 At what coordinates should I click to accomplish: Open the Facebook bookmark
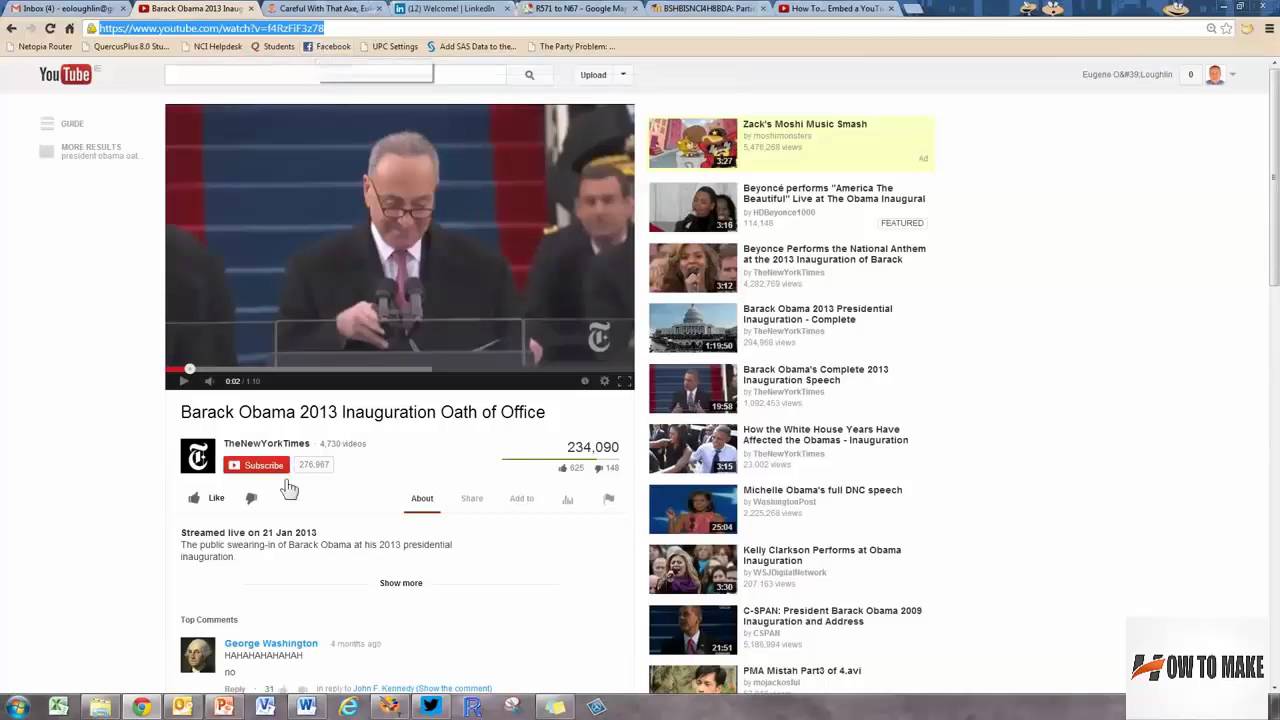tap(327, 46)
